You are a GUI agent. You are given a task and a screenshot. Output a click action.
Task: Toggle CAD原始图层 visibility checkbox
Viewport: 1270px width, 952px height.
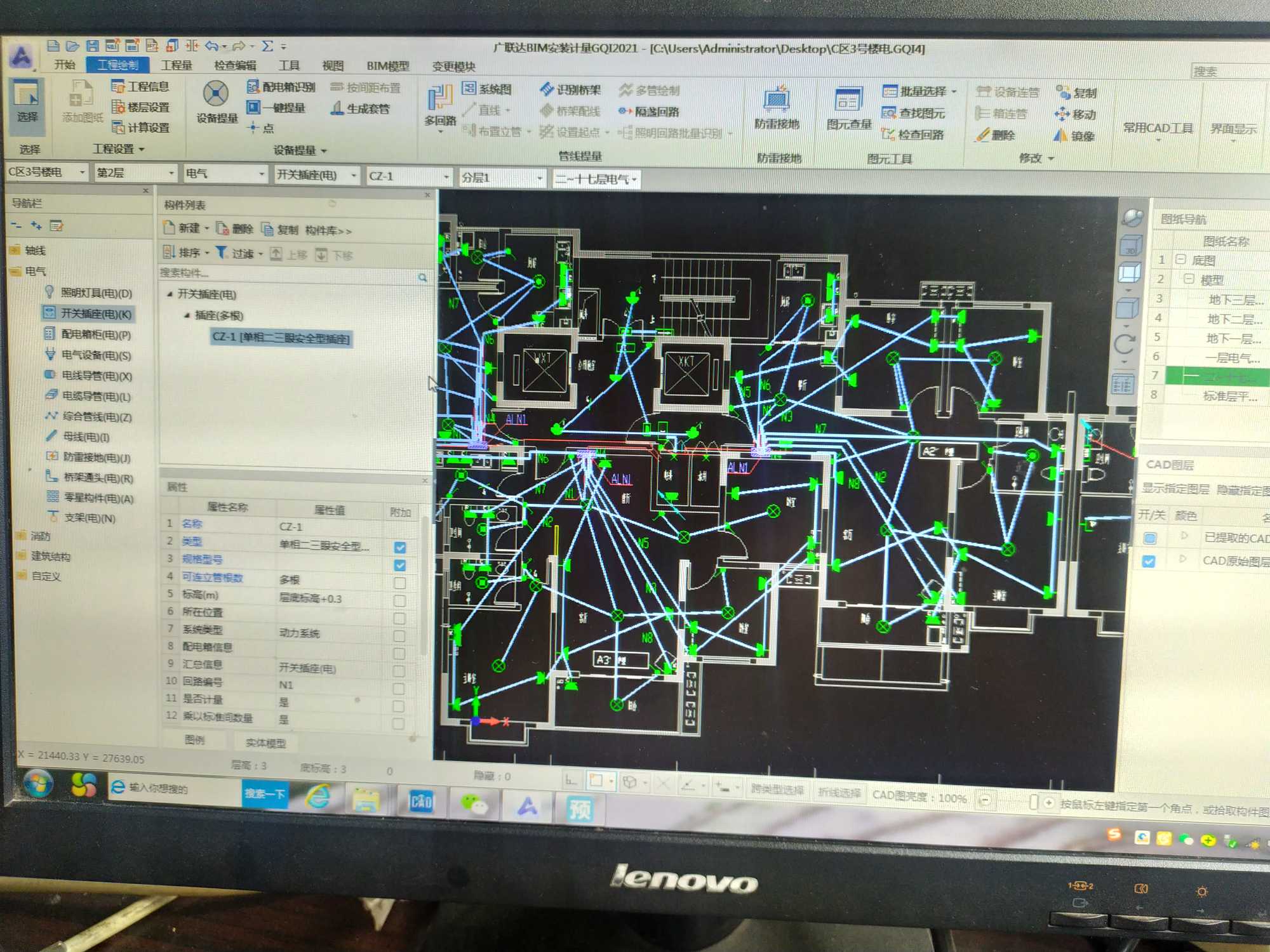coord(1149,561)
